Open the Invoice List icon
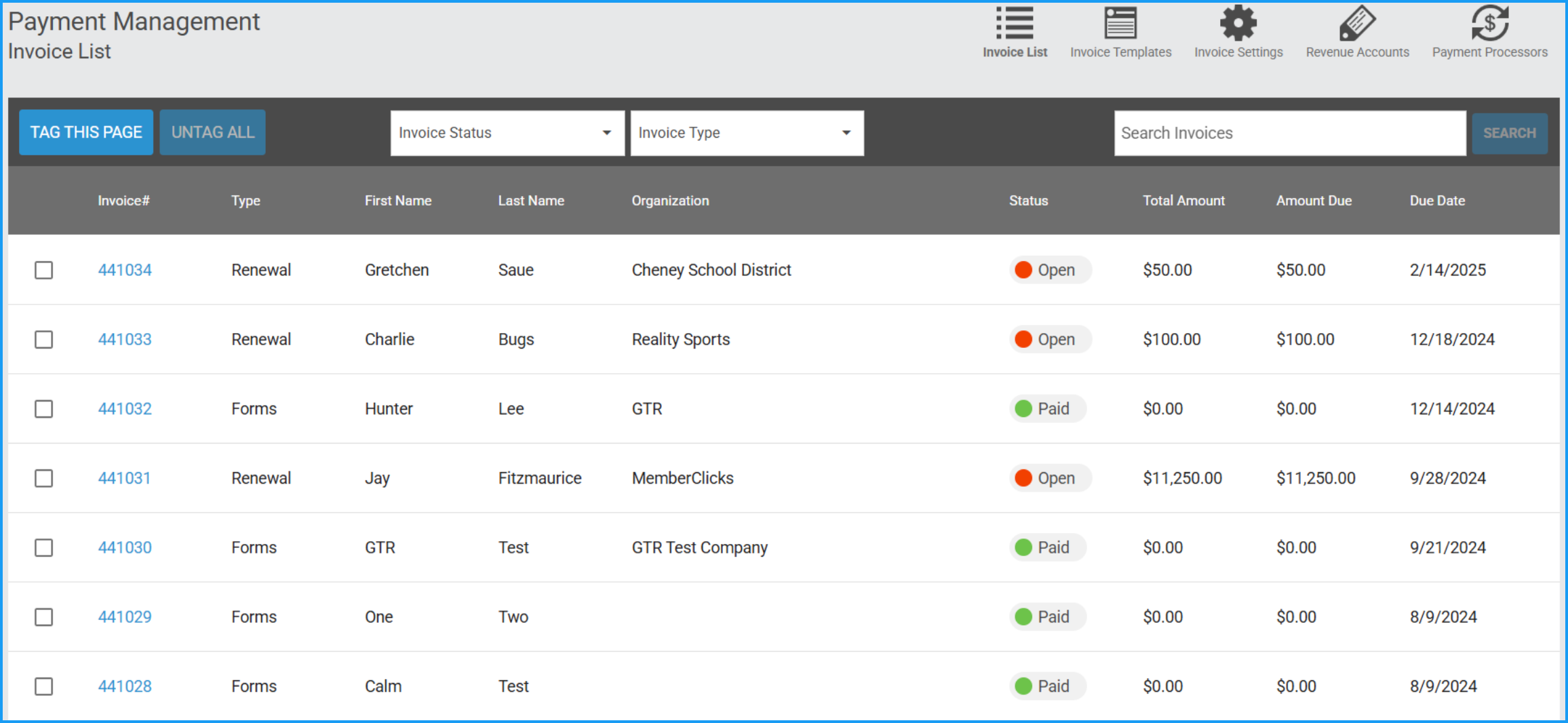This screenshot has height=723, width=1568. (x=1015, y=24)
